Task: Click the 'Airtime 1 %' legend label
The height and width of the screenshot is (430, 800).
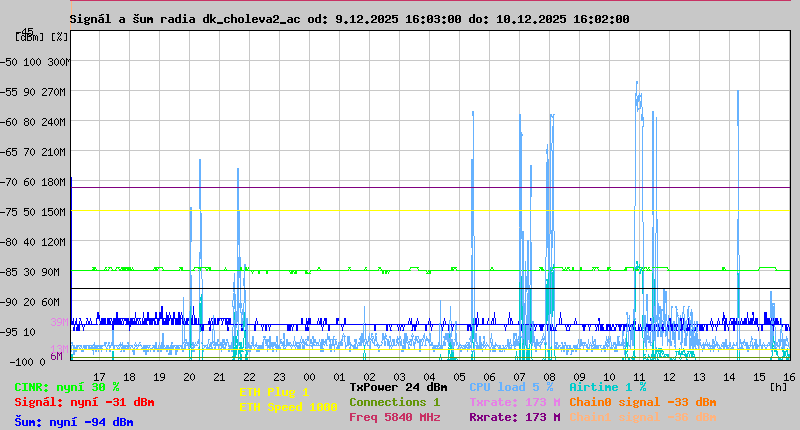Action: (x=608, y=387)
